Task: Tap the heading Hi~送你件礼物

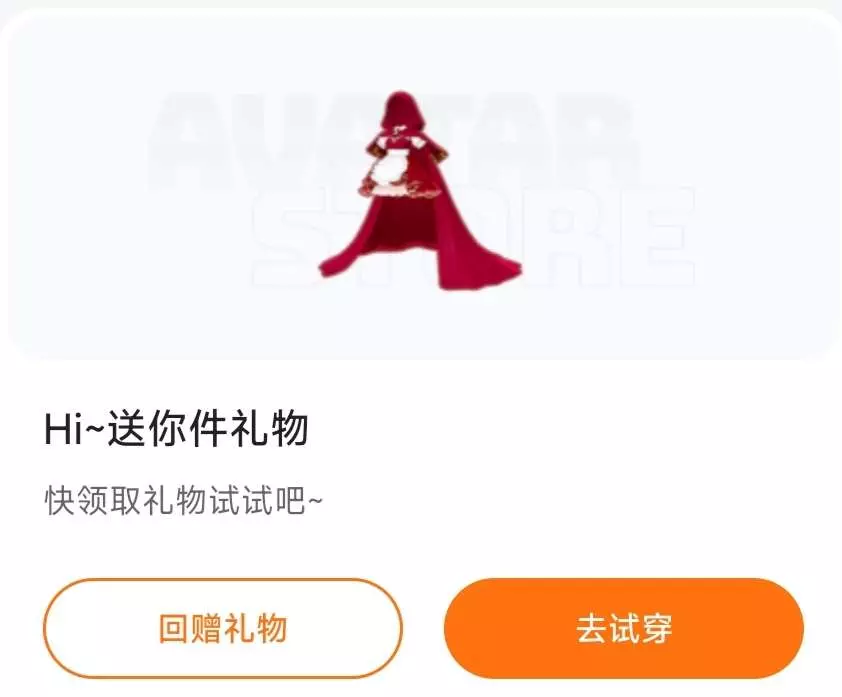Action: (x=176, y=429)
